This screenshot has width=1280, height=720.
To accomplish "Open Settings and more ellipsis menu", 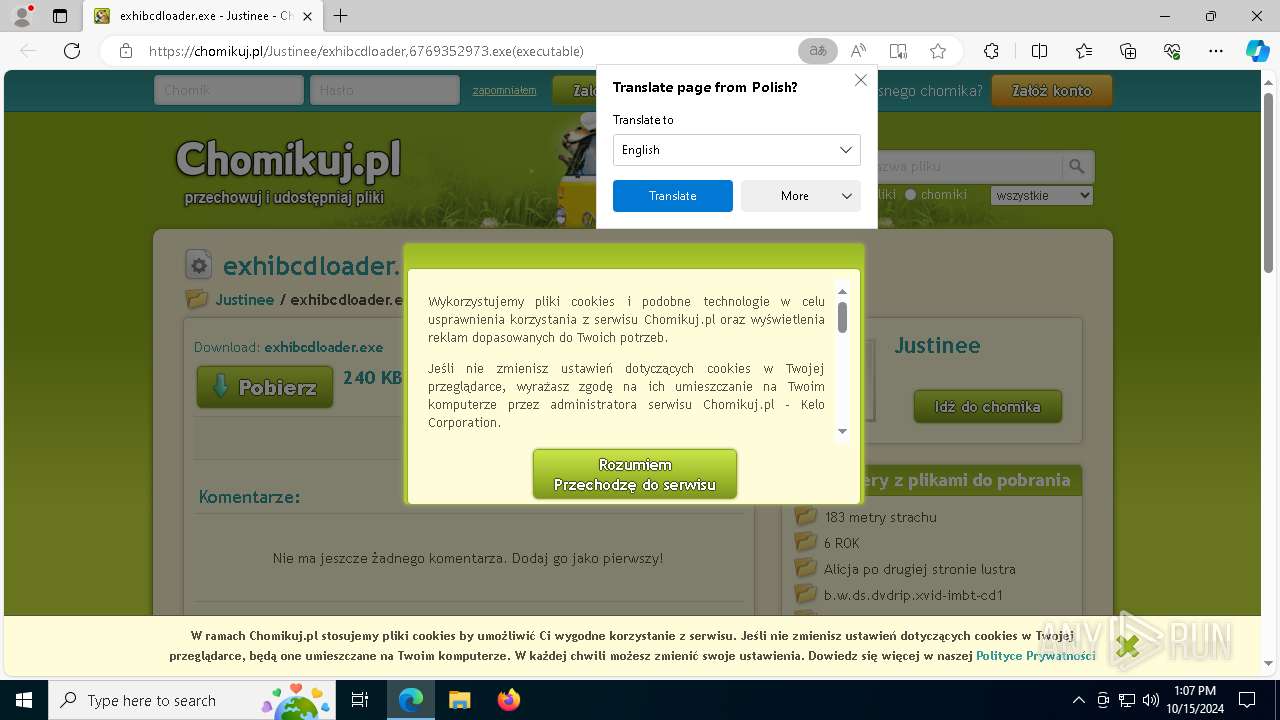I will [1216, 51].
